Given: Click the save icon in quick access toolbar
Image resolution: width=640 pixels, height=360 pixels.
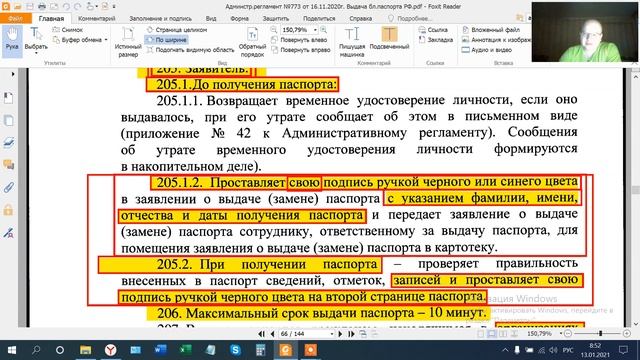Looking at the screenshot, I should click(x=29, y=6).
